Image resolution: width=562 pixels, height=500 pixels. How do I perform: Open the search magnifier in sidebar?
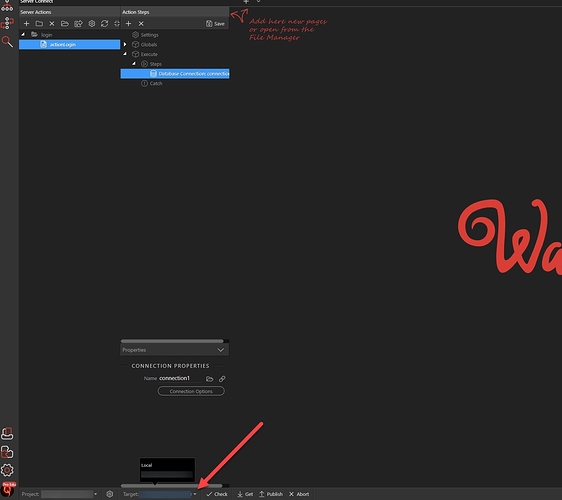point(7,42)
